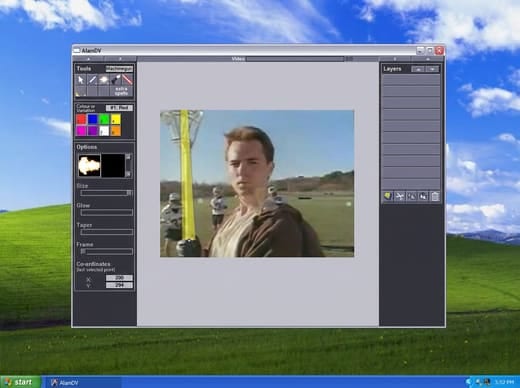The image size is (520, 388).
Task: Click the up arrow beside Options thumbnails
Action: click(x=128, y=157)
